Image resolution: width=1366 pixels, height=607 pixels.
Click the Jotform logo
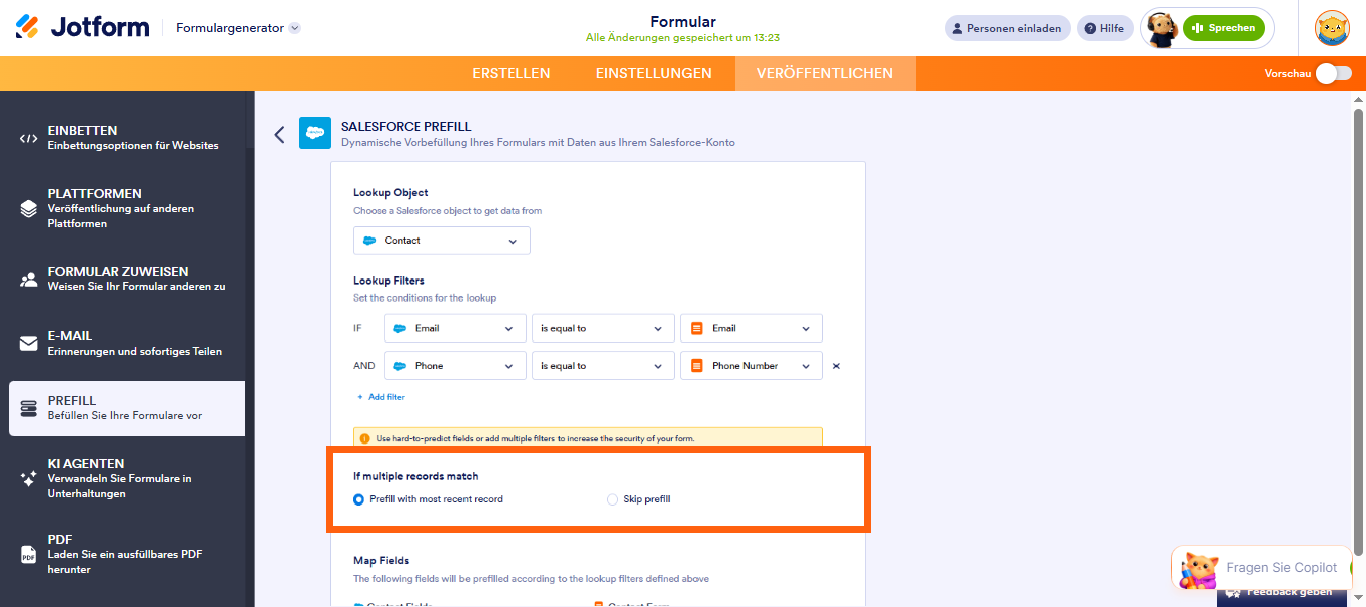(x=82, y=27)
